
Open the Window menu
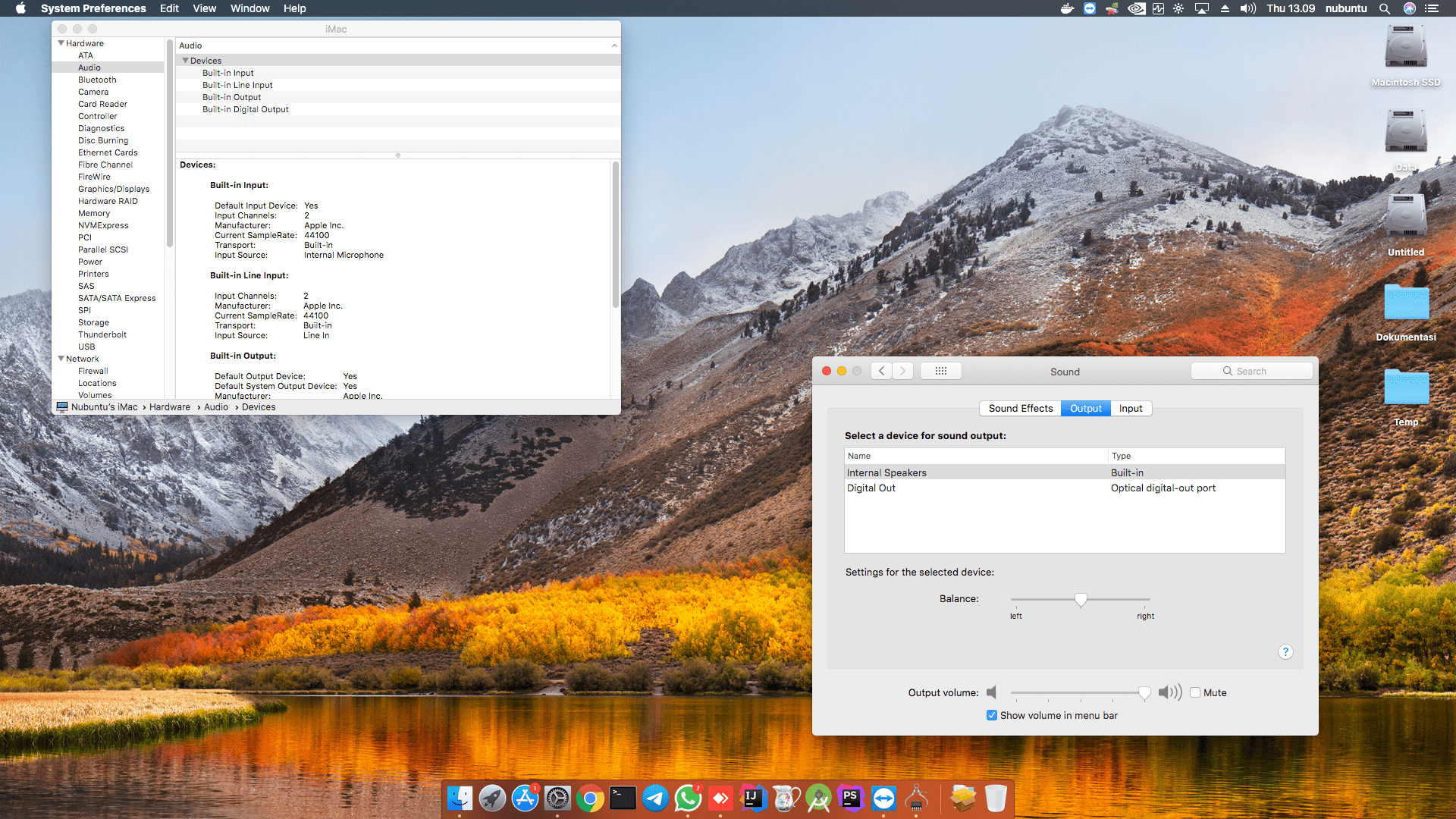(x=249, y=8)
